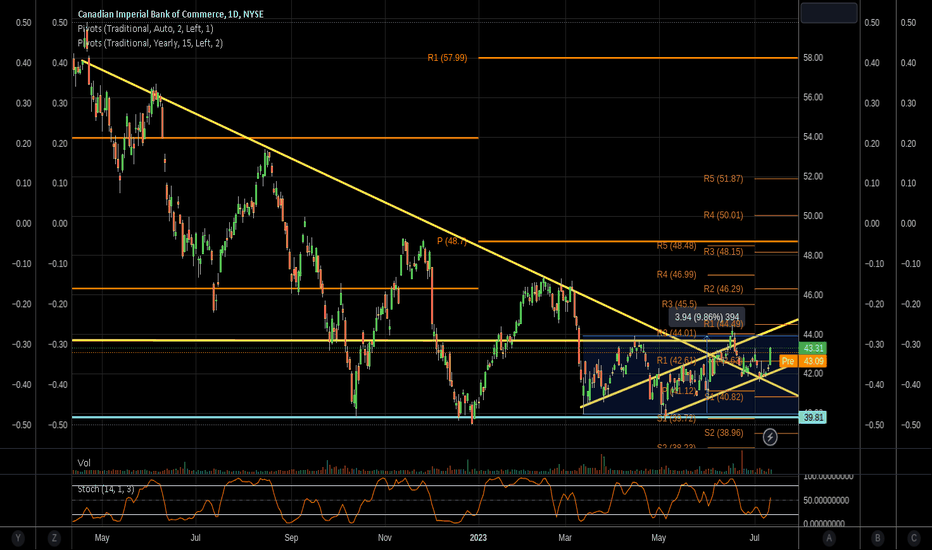Click the S1 (40.82) pivot label
The height and width of the screenshot is (550, 932).
tap(723, 397)
